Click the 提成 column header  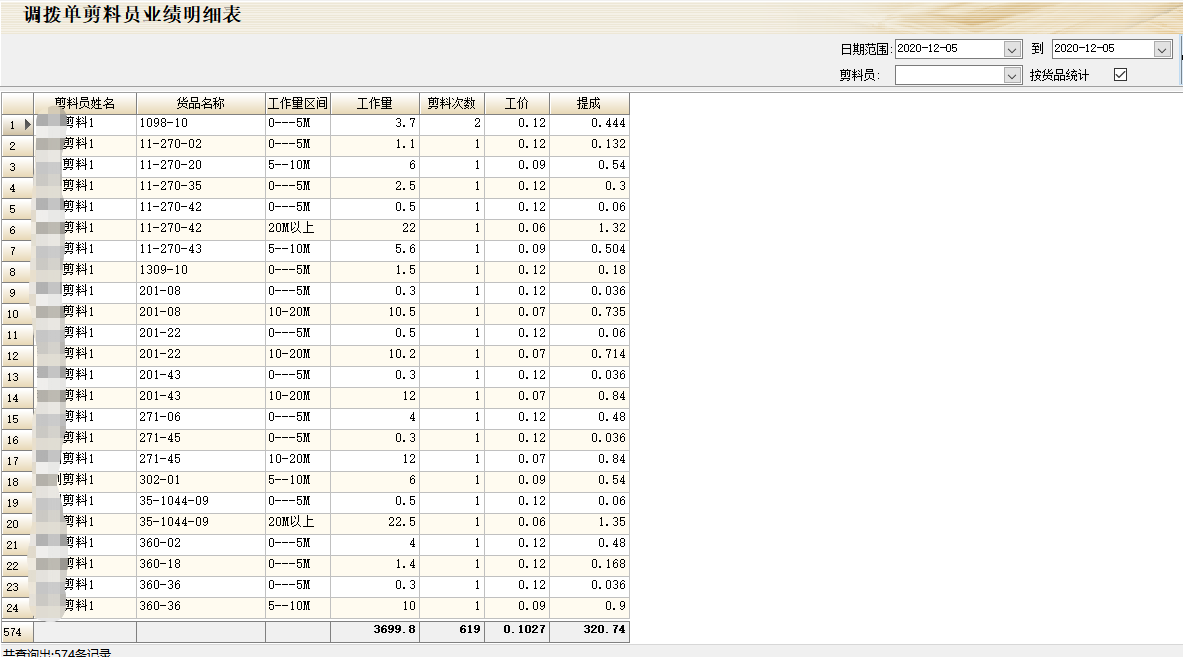click(x=589, y=103)
